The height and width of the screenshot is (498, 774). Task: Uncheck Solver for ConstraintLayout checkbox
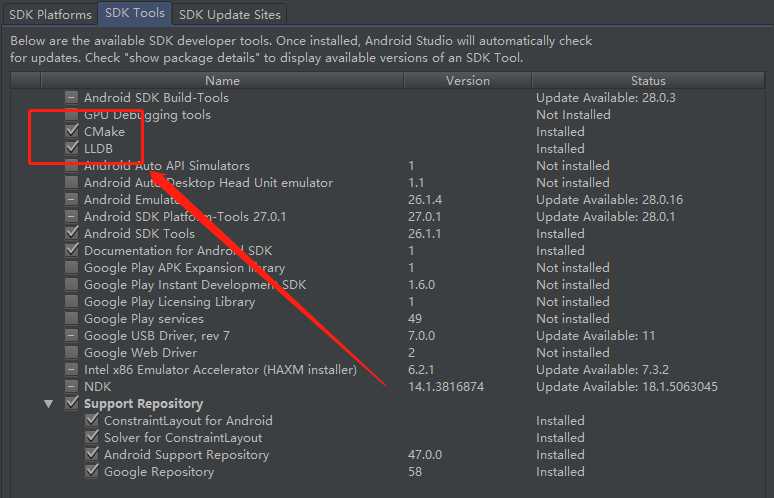click(x=92, y=437)
